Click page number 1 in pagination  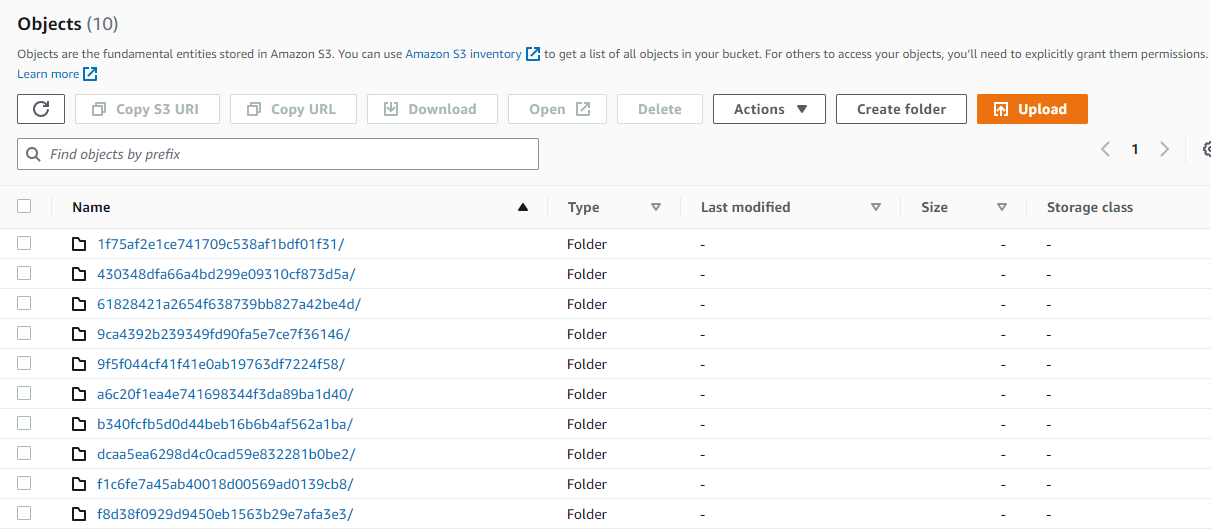pyautogui.click(x=1135, y=149)
